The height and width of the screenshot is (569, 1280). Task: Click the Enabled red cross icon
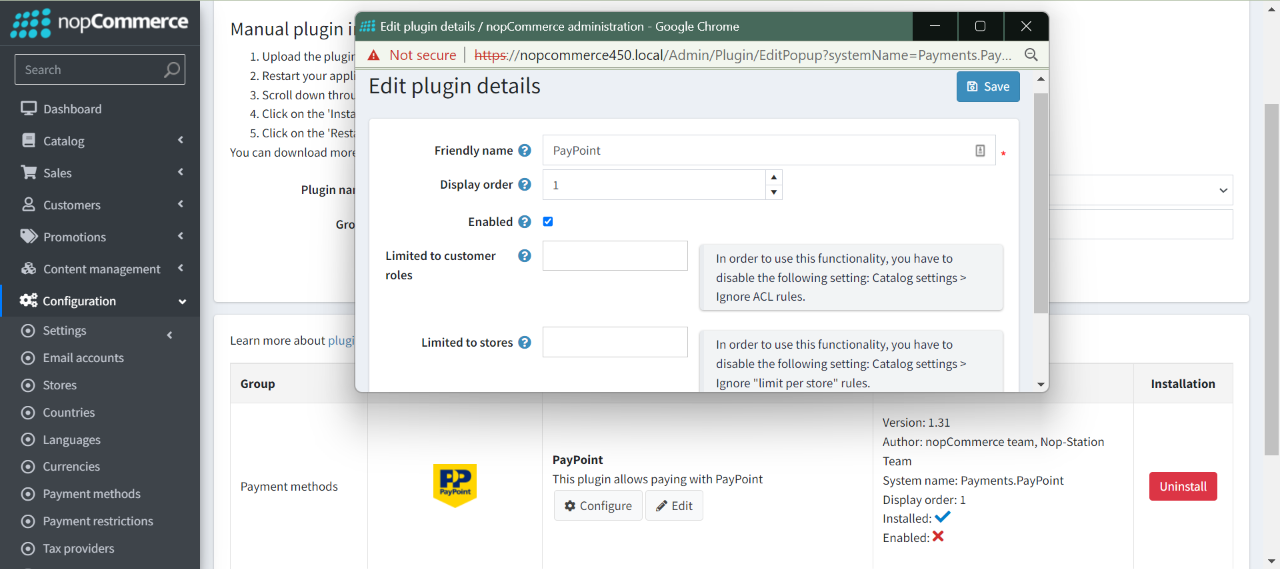pyautogui.click(x=938, y=537)
